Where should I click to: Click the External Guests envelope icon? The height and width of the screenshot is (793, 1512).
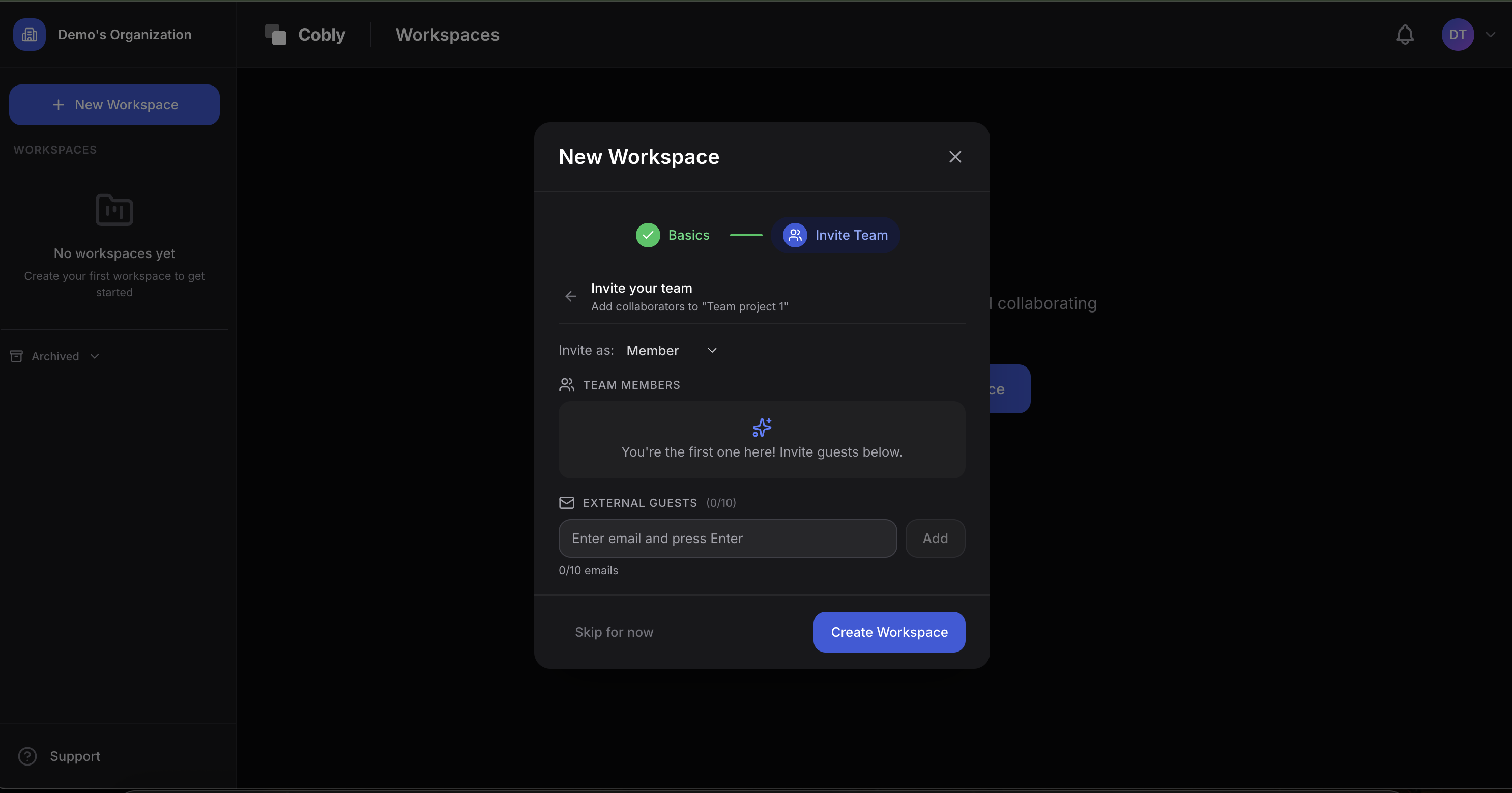[566, 503]
